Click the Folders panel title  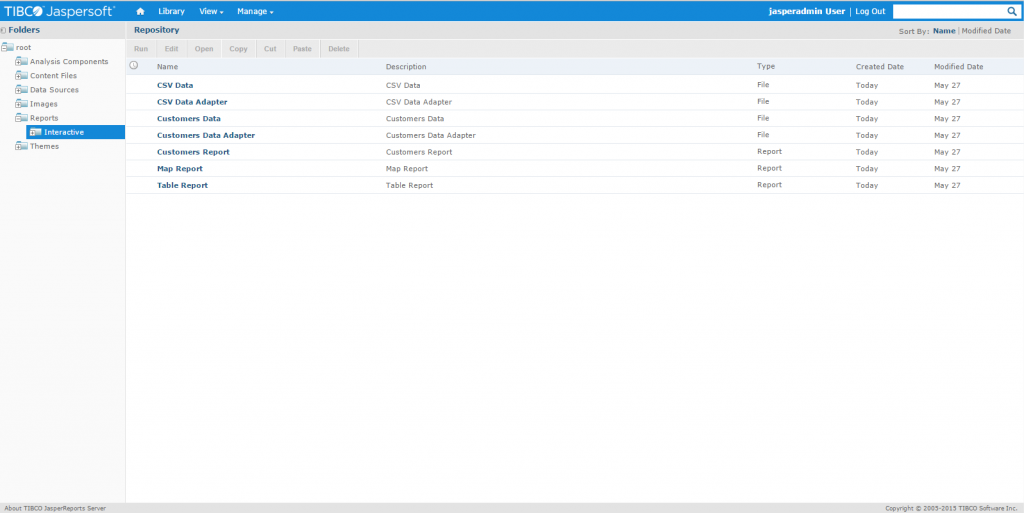[x=24, y=30]
